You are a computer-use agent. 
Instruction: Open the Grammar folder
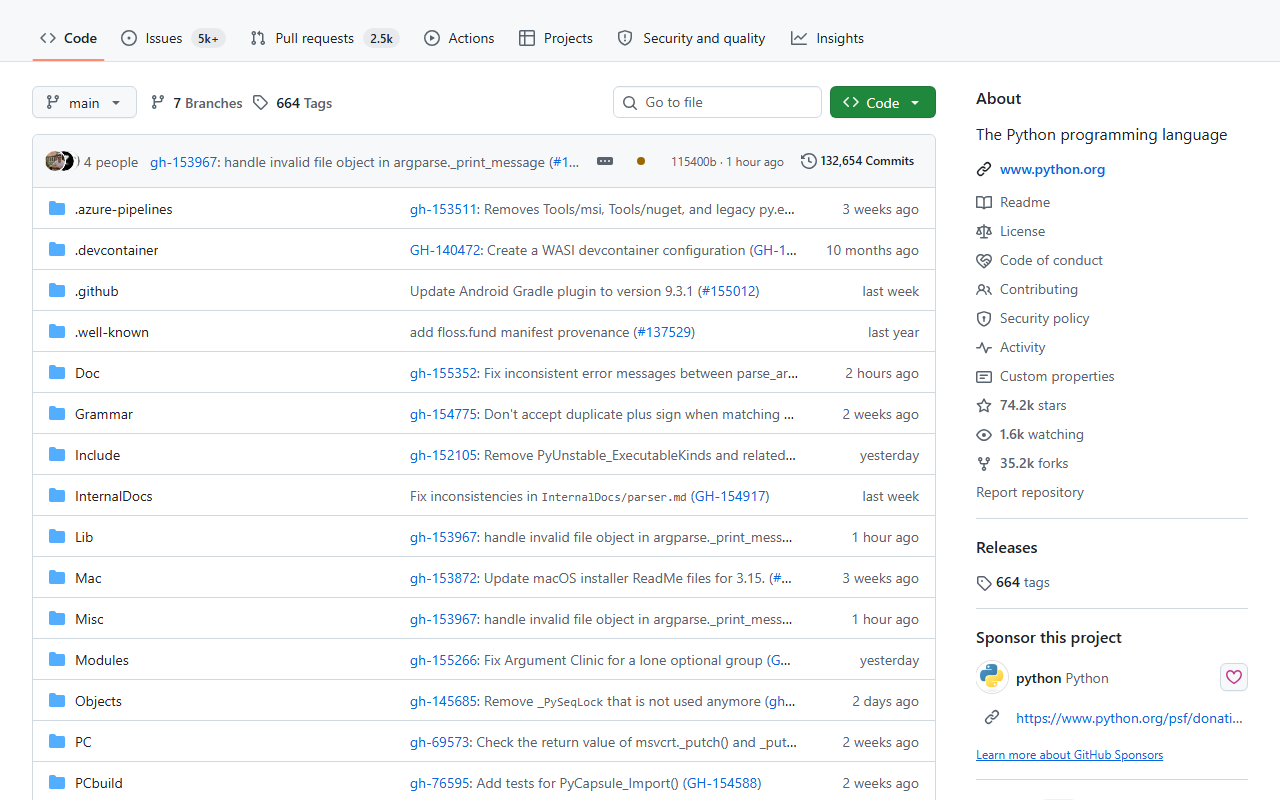click(x=104, y=414)
